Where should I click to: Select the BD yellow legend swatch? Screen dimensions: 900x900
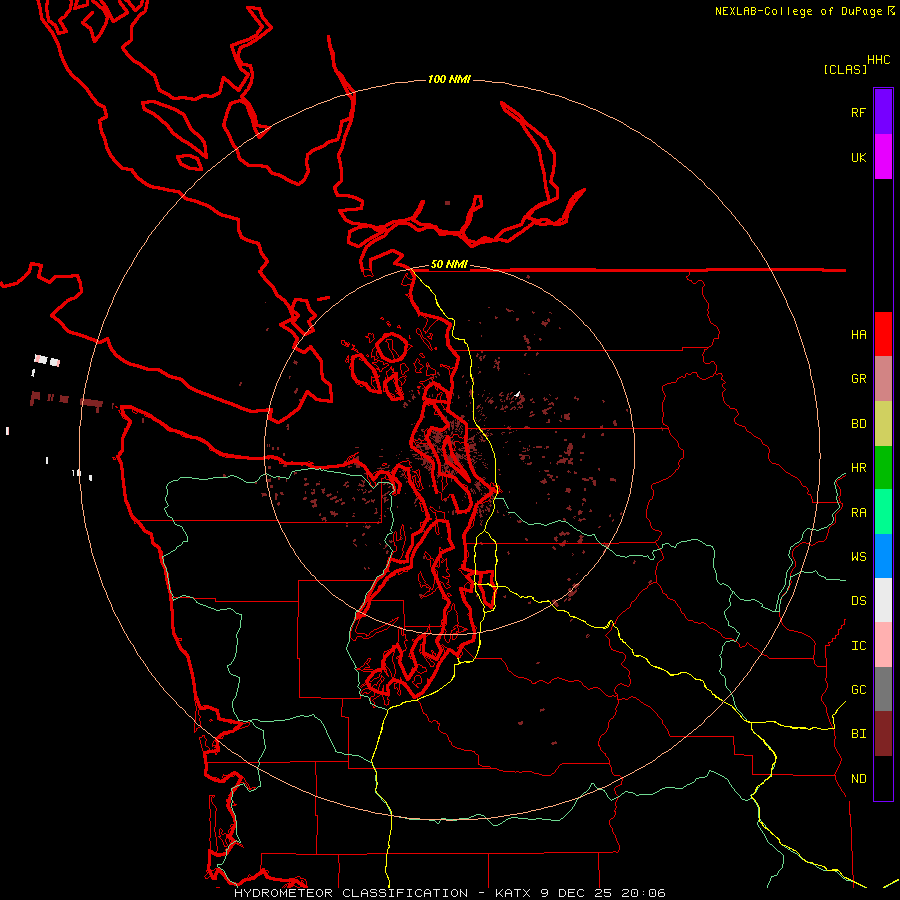(x=883, y=424)
